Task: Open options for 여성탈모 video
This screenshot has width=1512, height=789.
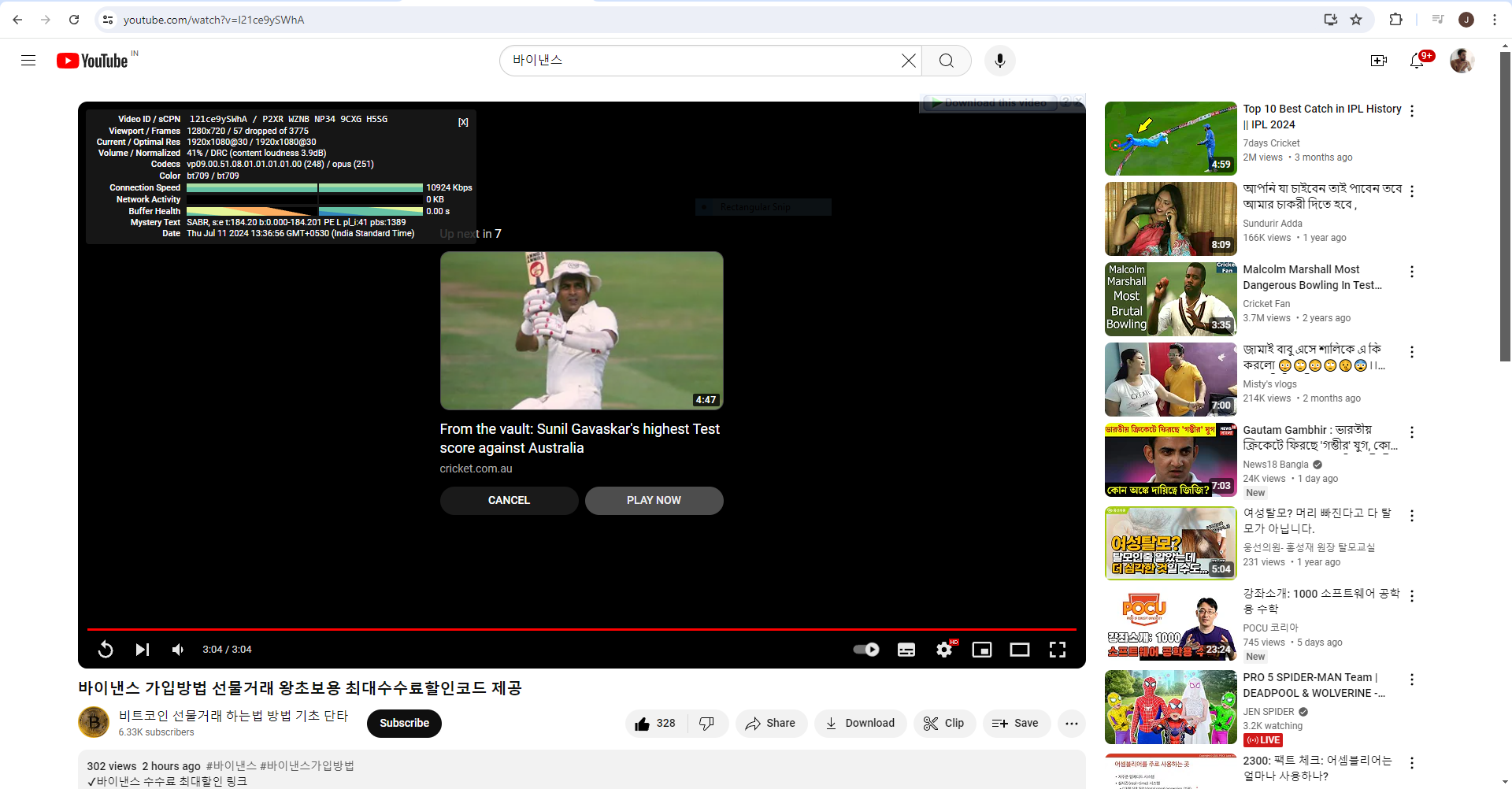Action: click(1412, 516)
